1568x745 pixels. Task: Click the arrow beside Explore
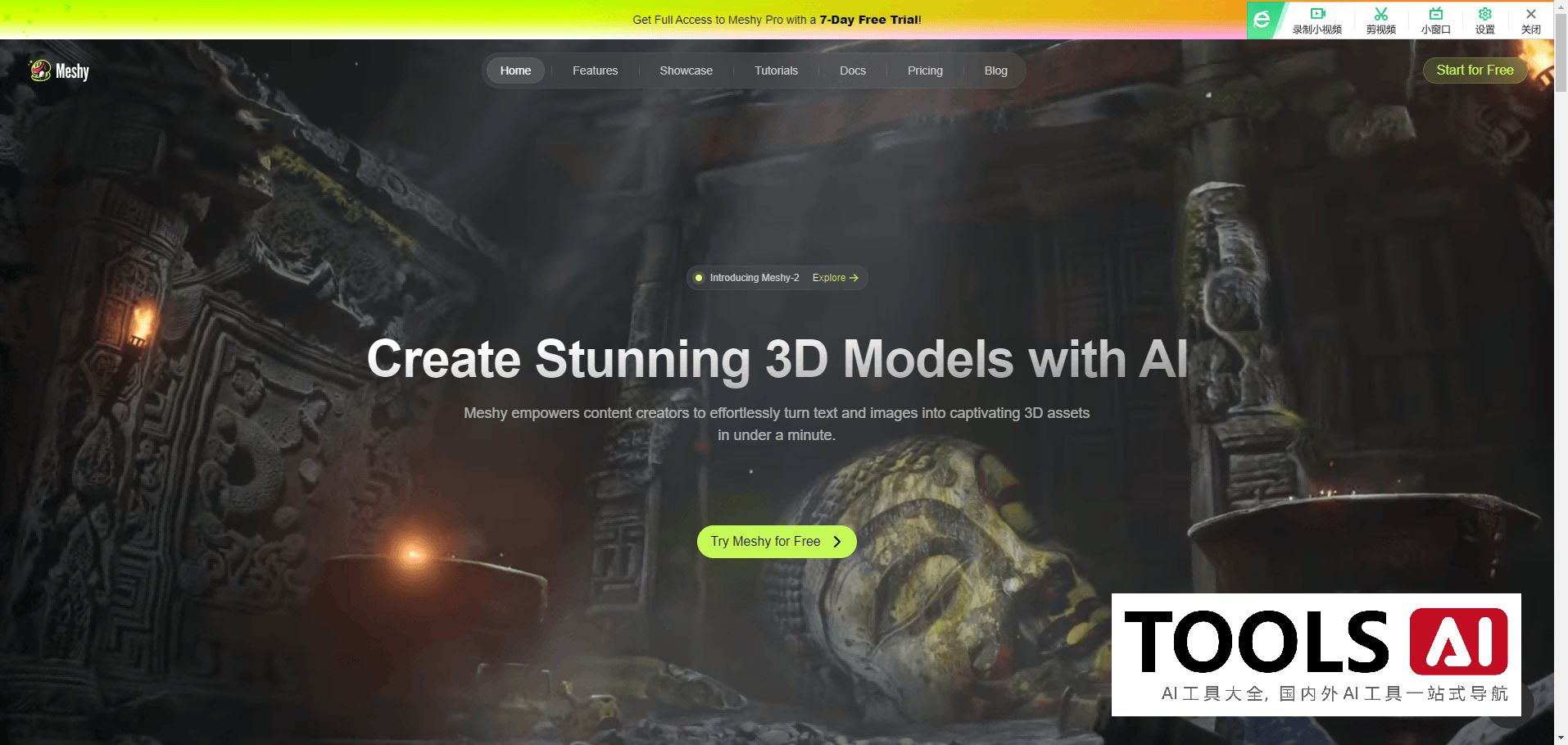(854, 278)
